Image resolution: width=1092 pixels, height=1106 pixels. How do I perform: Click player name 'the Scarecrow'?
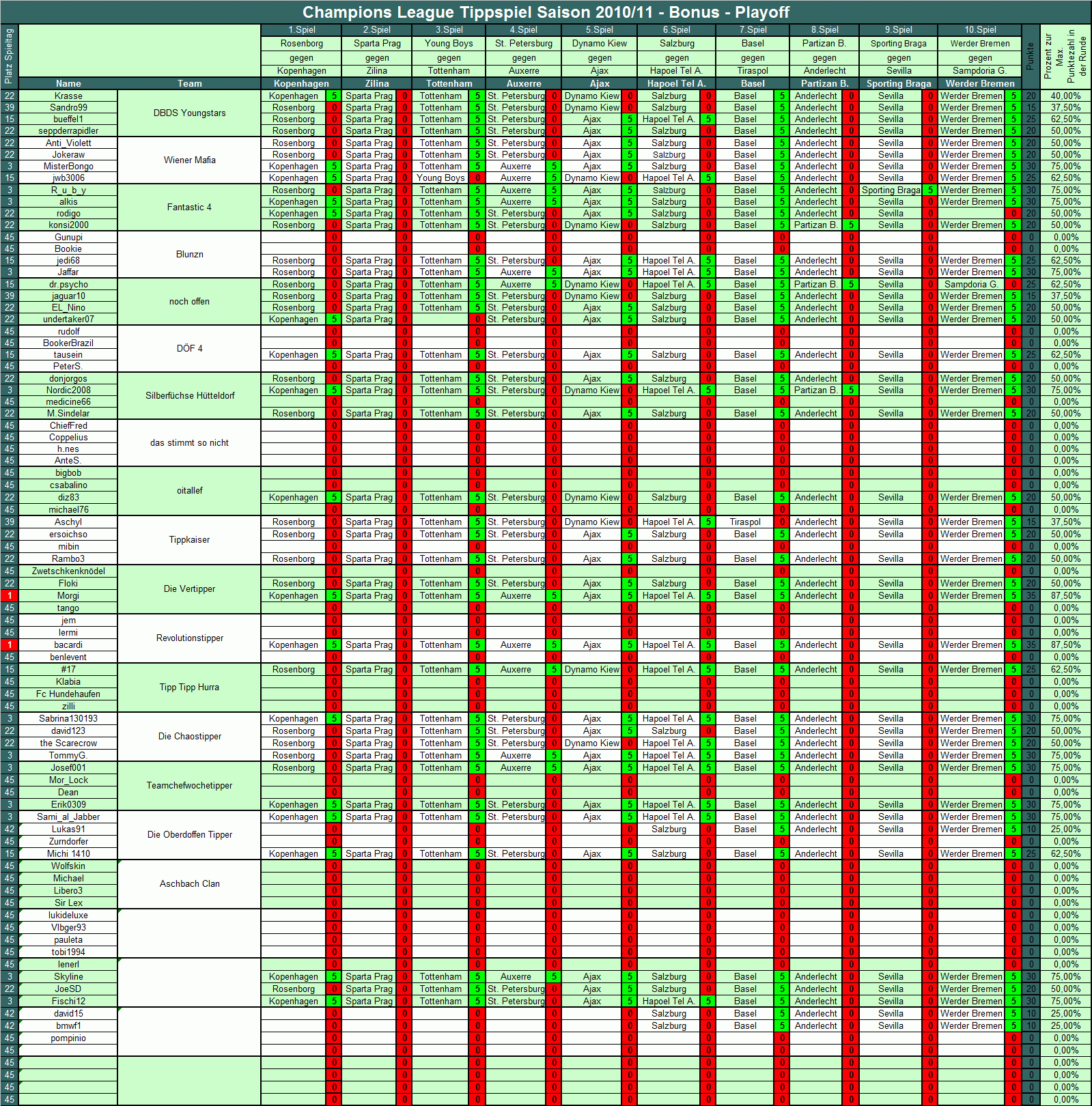[68, 743]
